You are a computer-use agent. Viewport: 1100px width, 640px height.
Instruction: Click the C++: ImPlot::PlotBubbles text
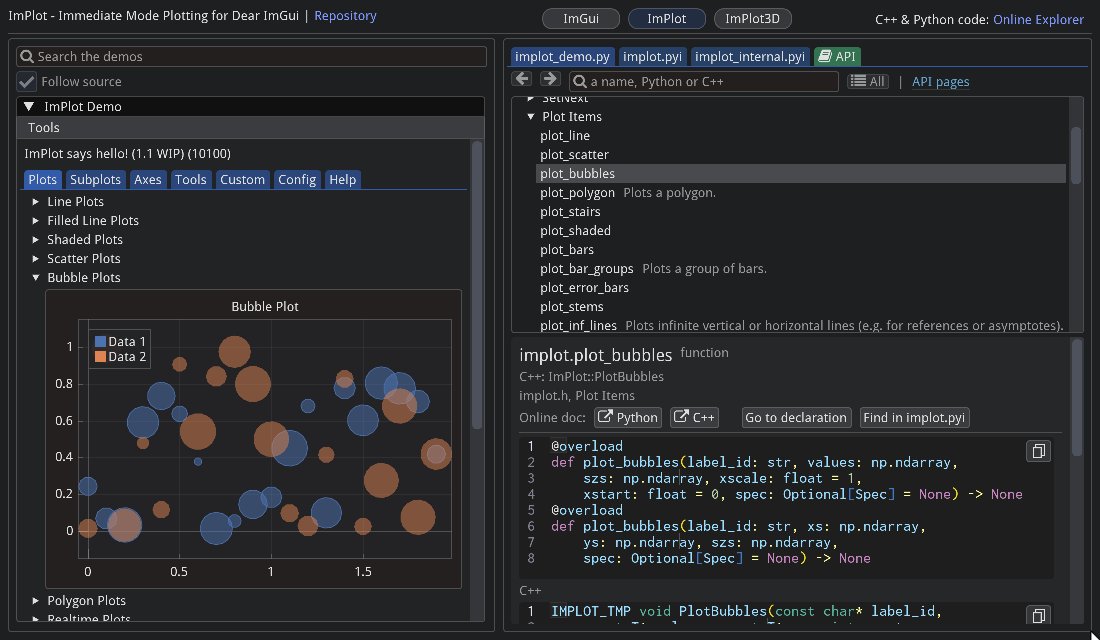coord(591,377)
